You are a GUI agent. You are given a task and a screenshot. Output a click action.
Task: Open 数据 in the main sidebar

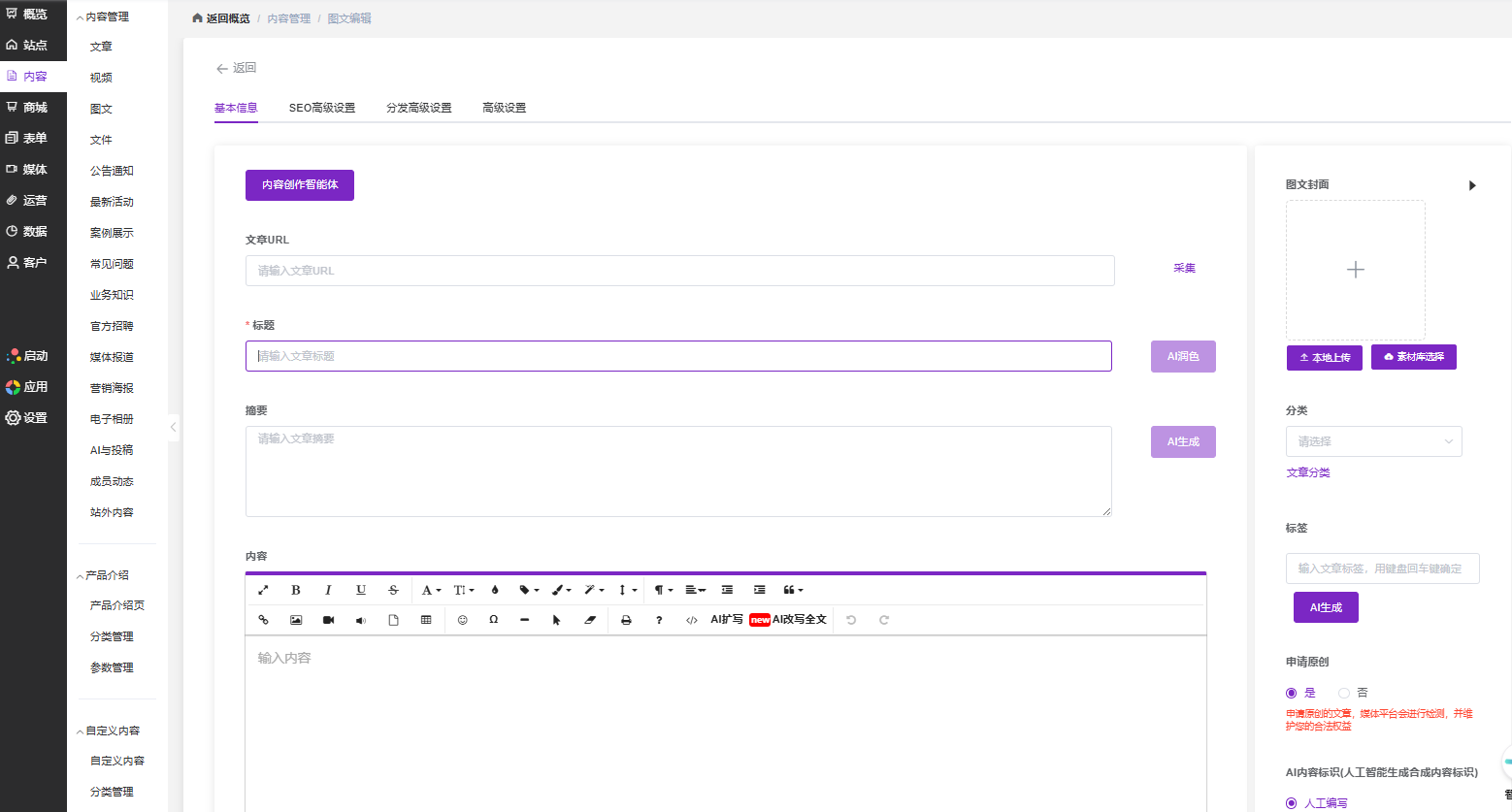pos(33,232)
